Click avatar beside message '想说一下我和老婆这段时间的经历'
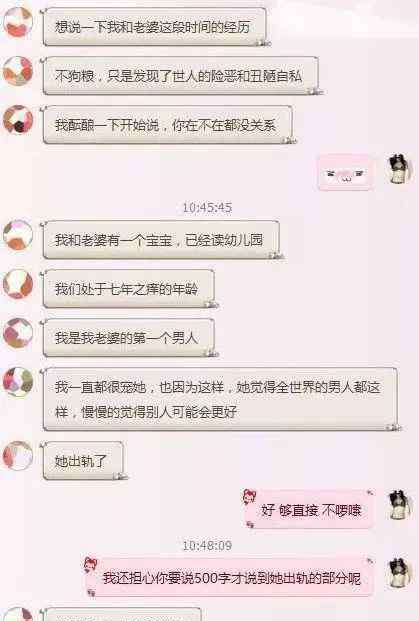 [x=18, y=22]
